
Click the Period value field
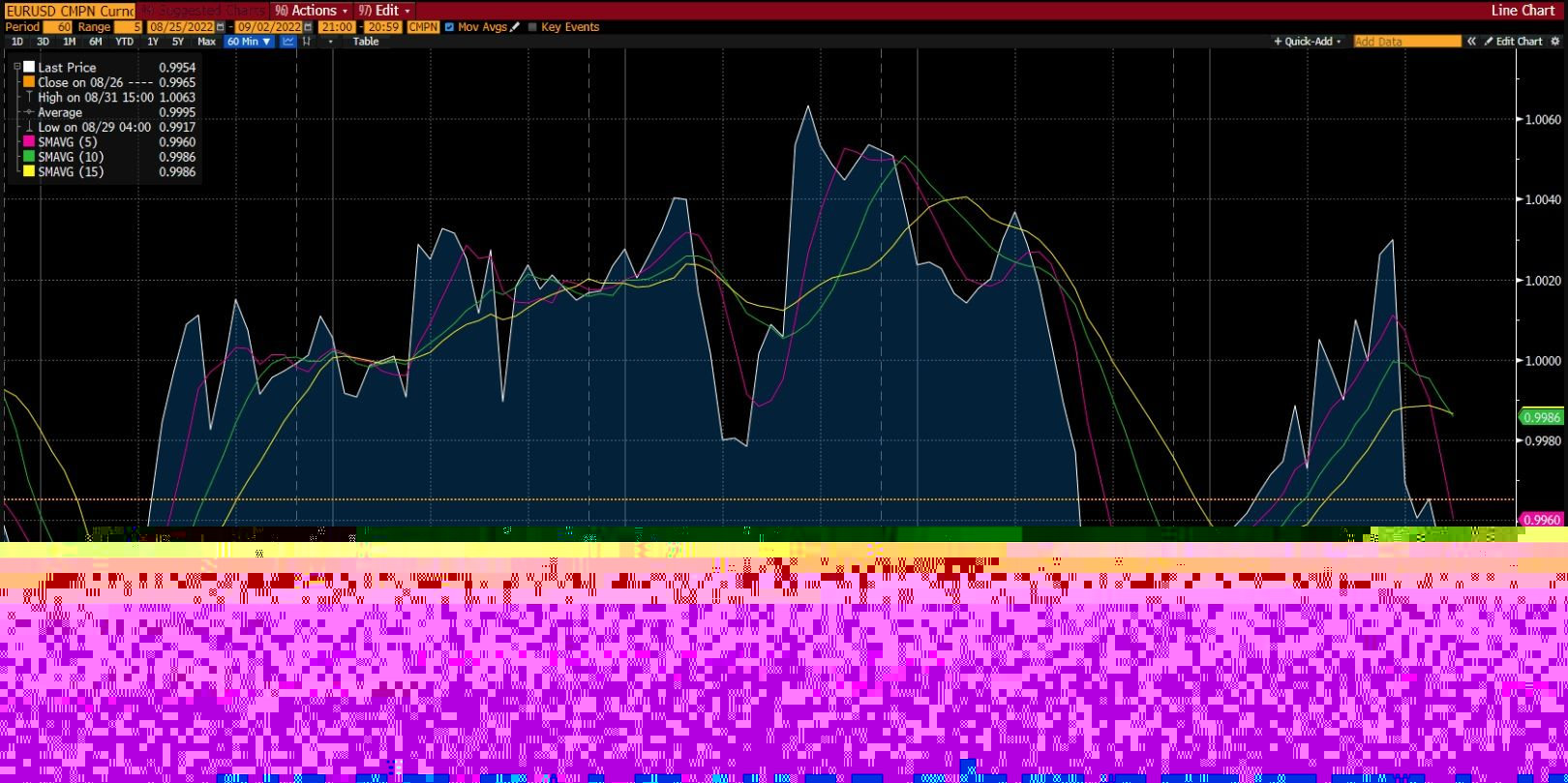click(58, 27)
